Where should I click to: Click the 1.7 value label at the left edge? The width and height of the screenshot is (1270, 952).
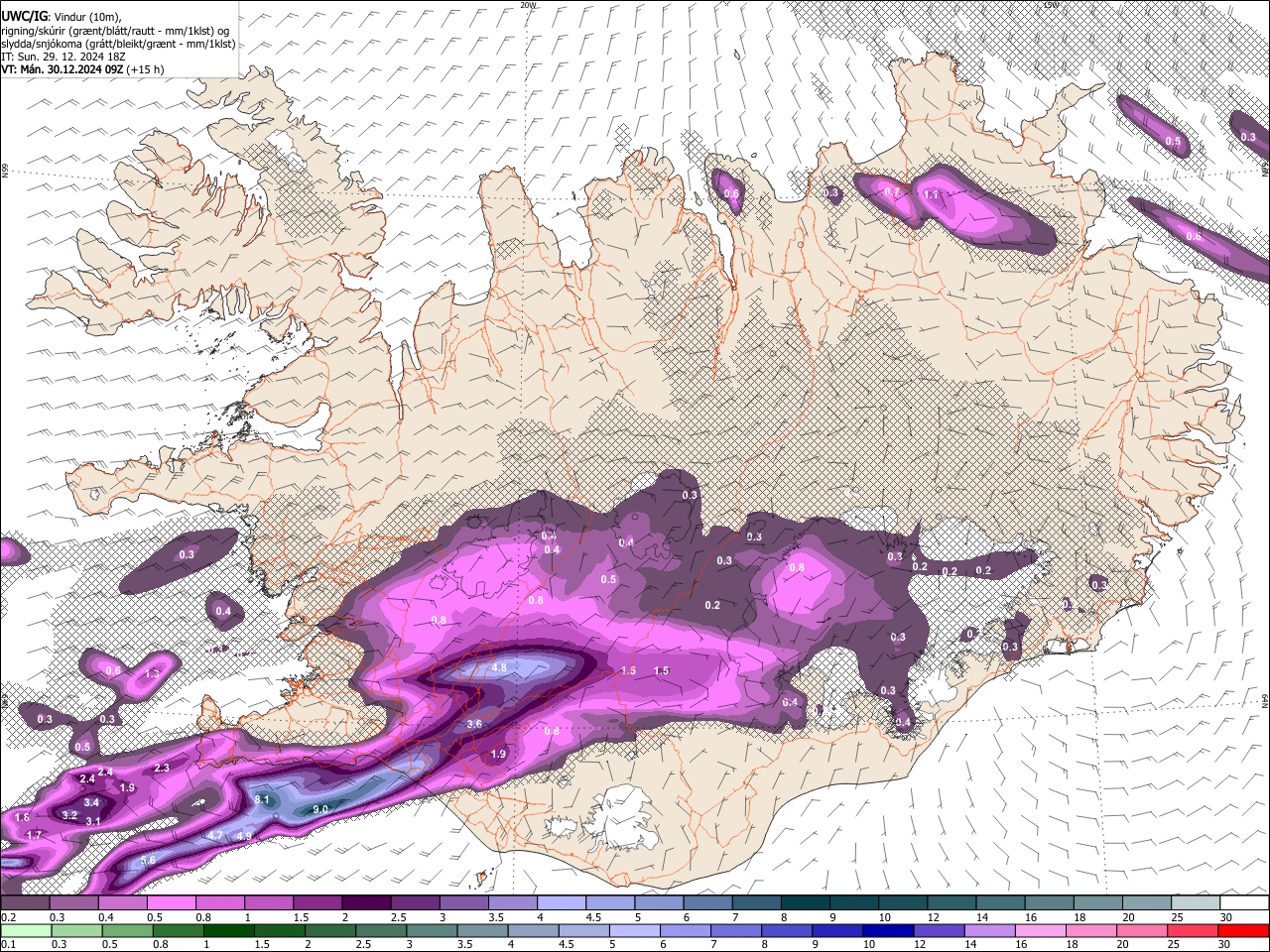pyautogui.click(x=34, y=835)
